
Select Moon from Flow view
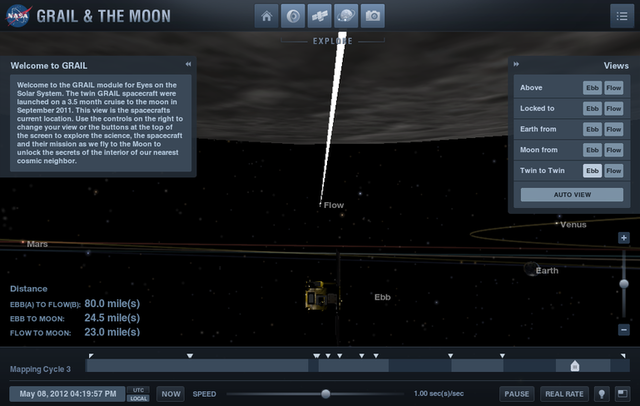pos(613,150)
